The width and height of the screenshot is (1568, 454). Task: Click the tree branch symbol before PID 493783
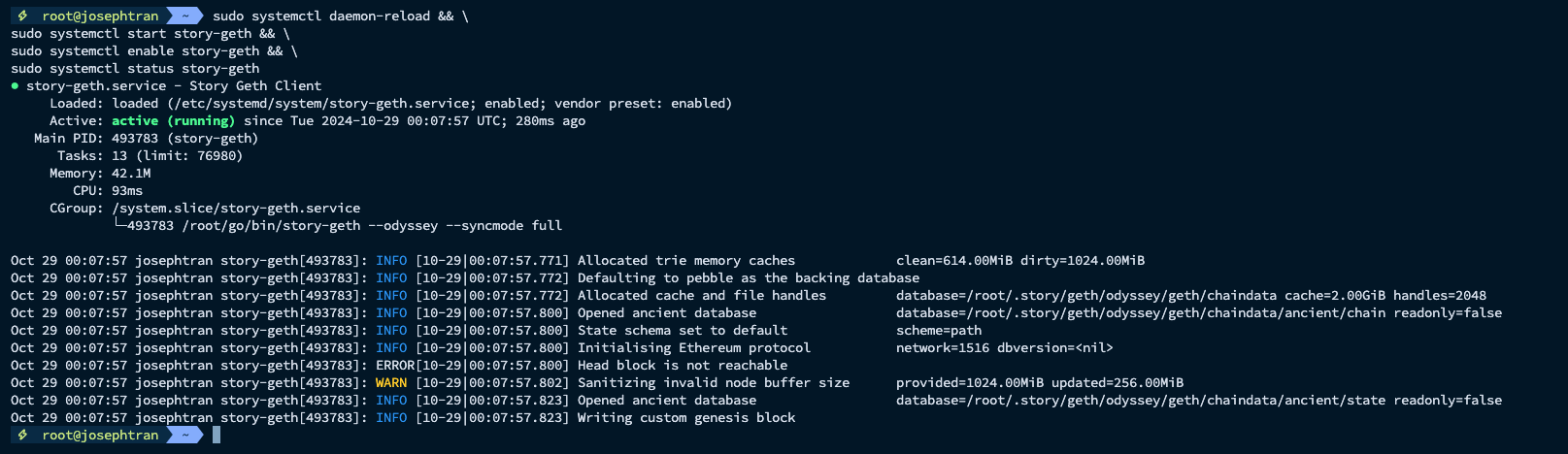coord(119,225)
